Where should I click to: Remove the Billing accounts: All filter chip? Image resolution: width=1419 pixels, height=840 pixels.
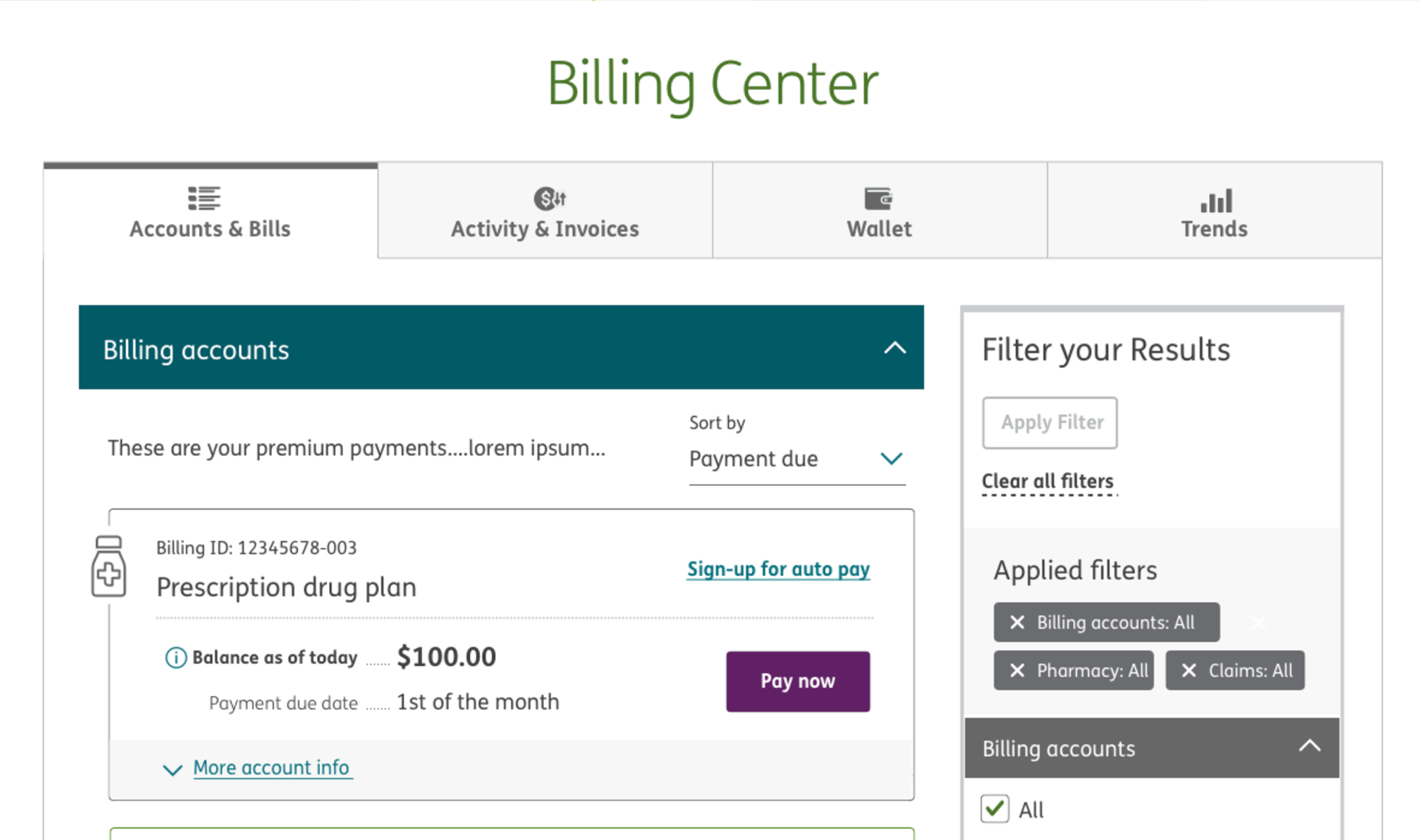point(1017,623)
